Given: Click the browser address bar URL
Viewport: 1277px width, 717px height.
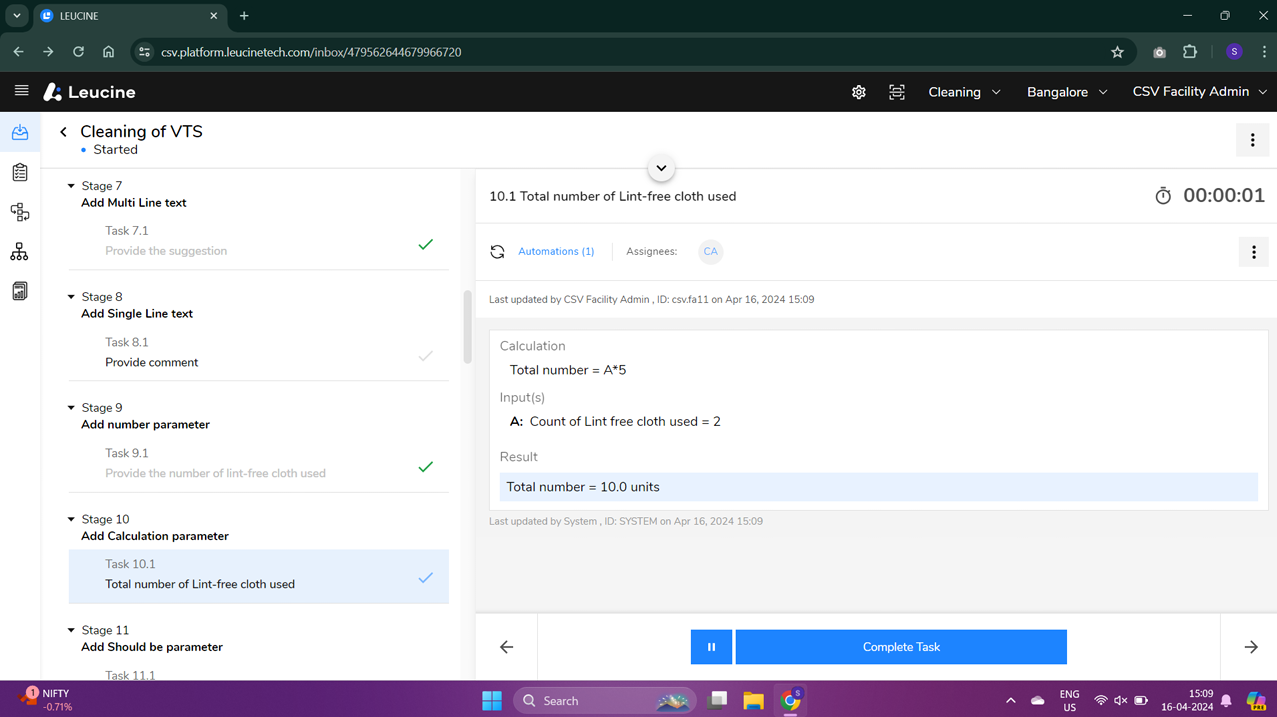Looking at the screenshot, I should [x=311, y=52].
